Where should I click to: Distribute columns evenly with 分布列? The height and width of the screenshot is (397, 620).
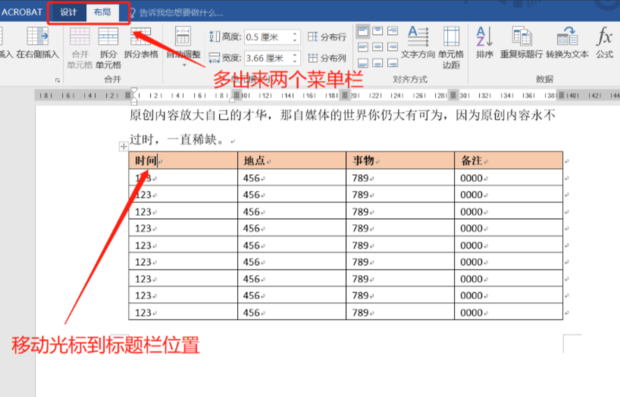pyautogui.click(x=327, y=58)
